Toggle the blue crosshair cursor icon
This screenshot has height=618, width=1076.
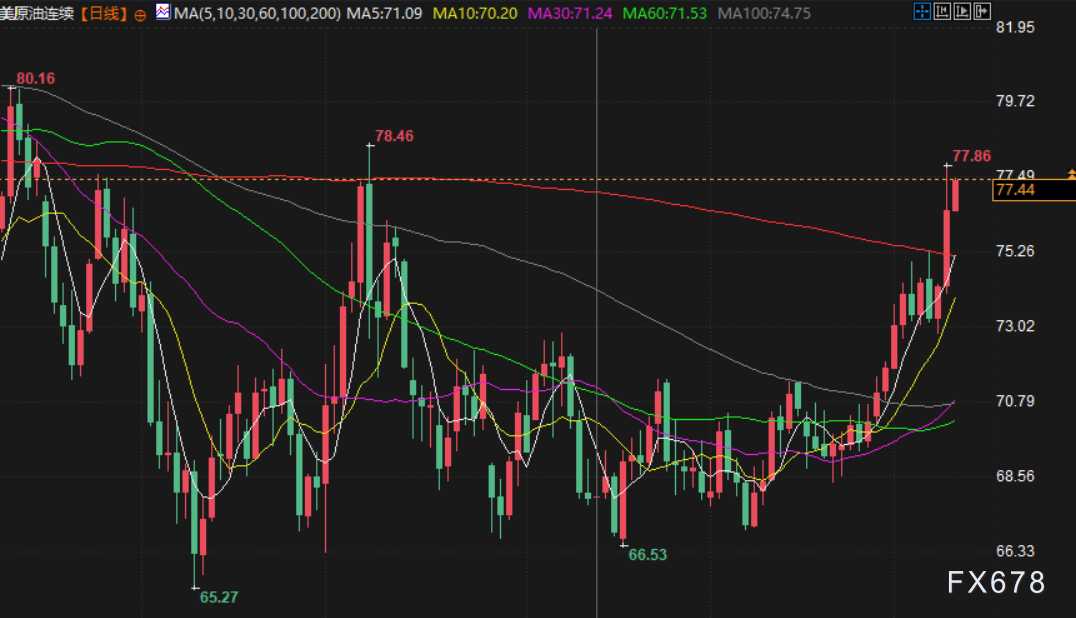(922, 11)
